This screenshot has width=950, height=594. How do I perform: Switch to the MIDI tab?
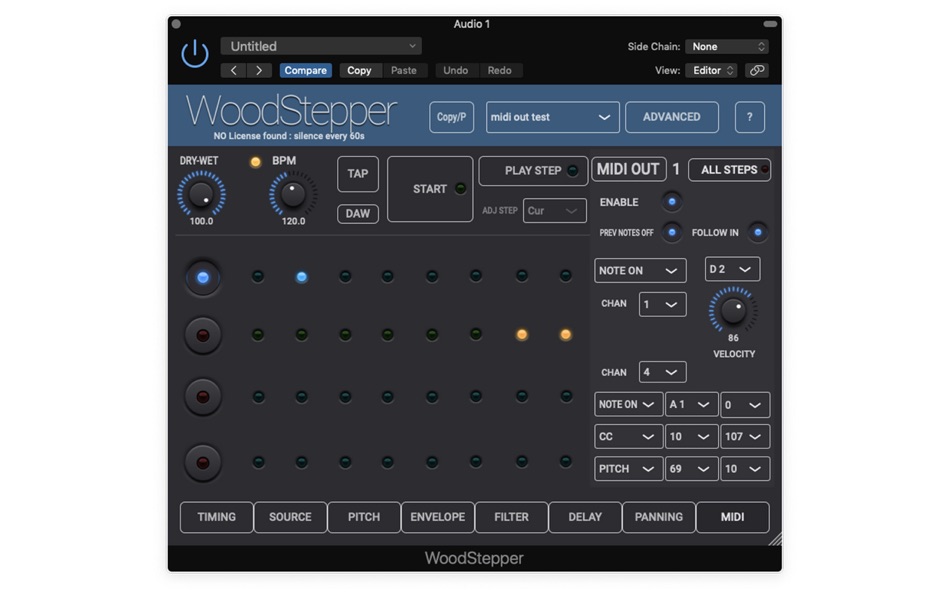pyautogui.click(x=732, y=517)
